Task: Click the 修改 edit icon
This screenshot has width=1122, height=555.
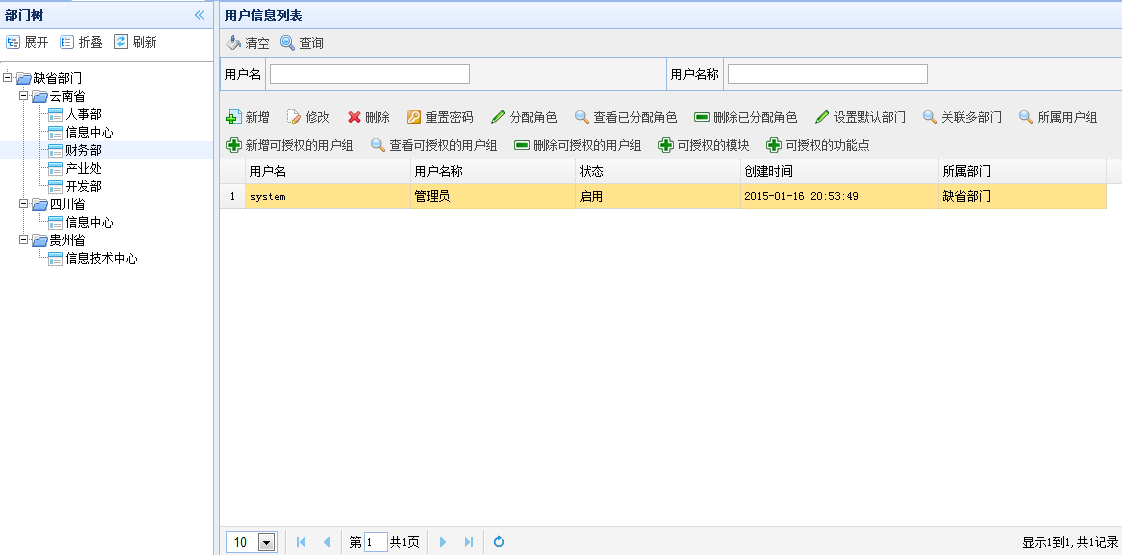Action: coord(293,117)
